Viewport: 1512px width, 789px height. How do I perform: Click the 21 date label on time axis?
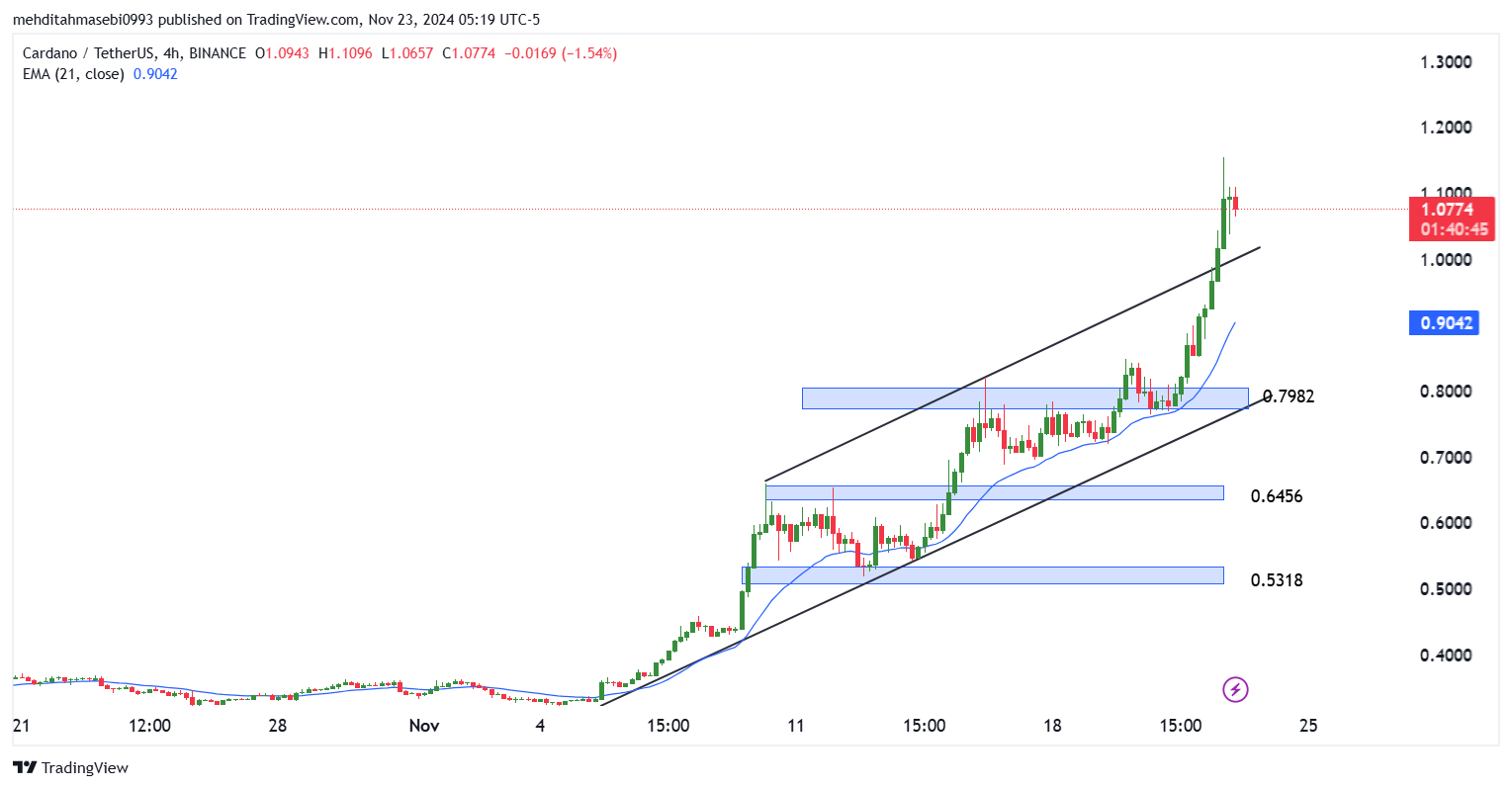[22, 726]
